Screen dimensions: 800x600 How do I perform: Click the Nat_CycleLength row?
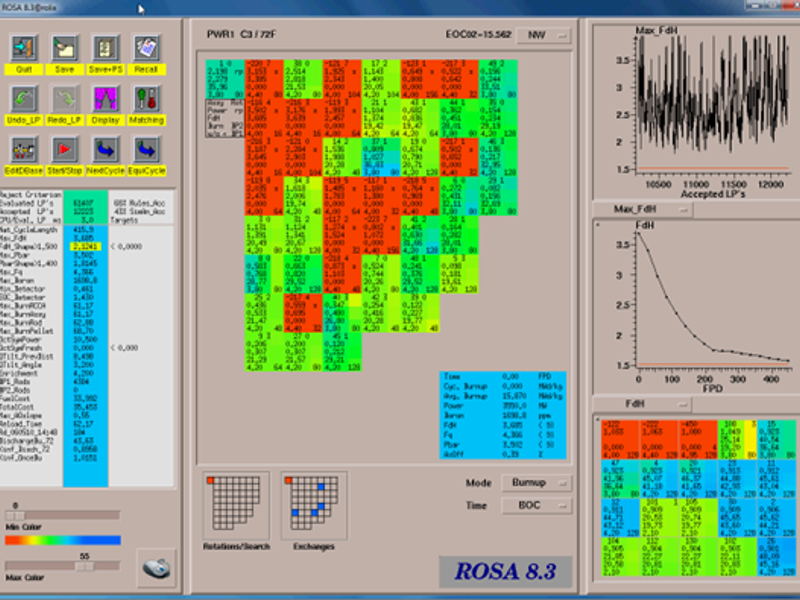[x=87, y=230]
